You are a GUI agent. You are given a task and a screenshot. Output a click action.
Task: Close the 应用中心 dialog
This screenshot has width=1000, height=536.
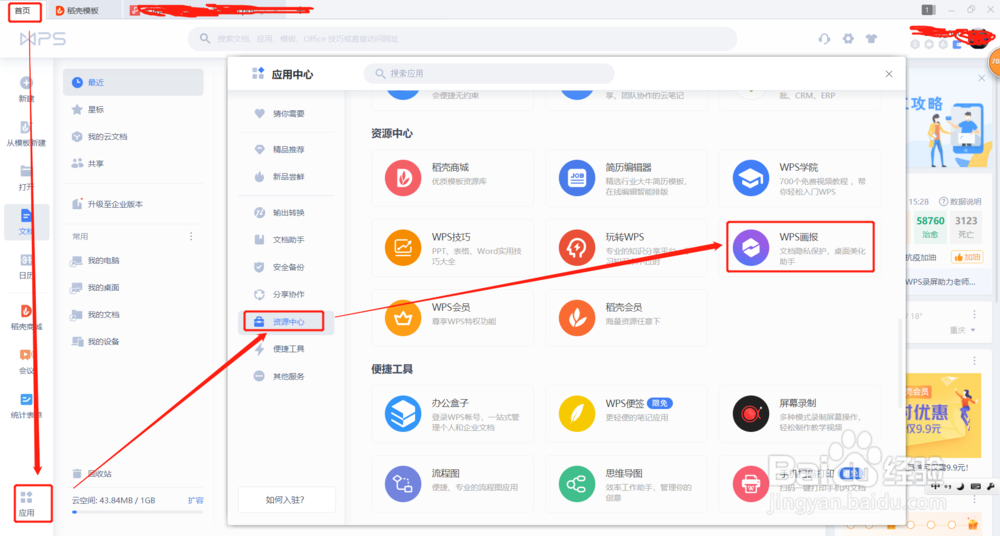889,74
